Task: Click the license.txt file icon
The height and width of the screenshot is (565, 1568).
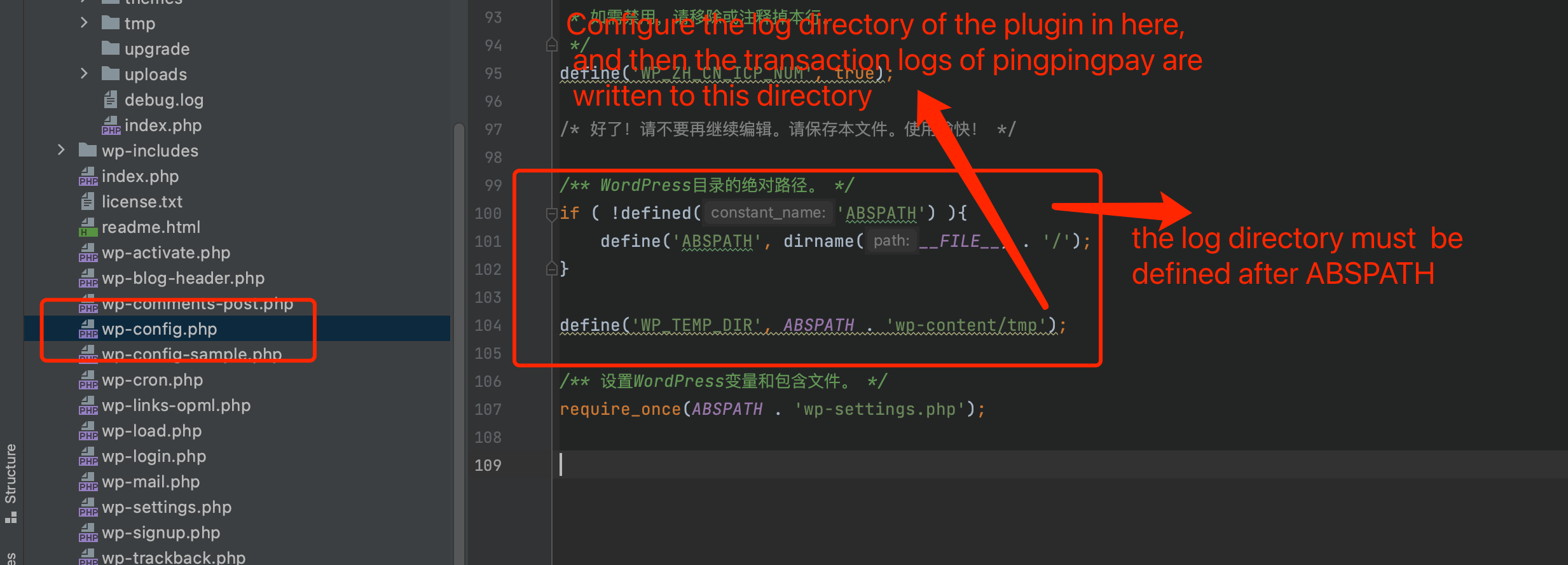Action: (x=88, y=202)
